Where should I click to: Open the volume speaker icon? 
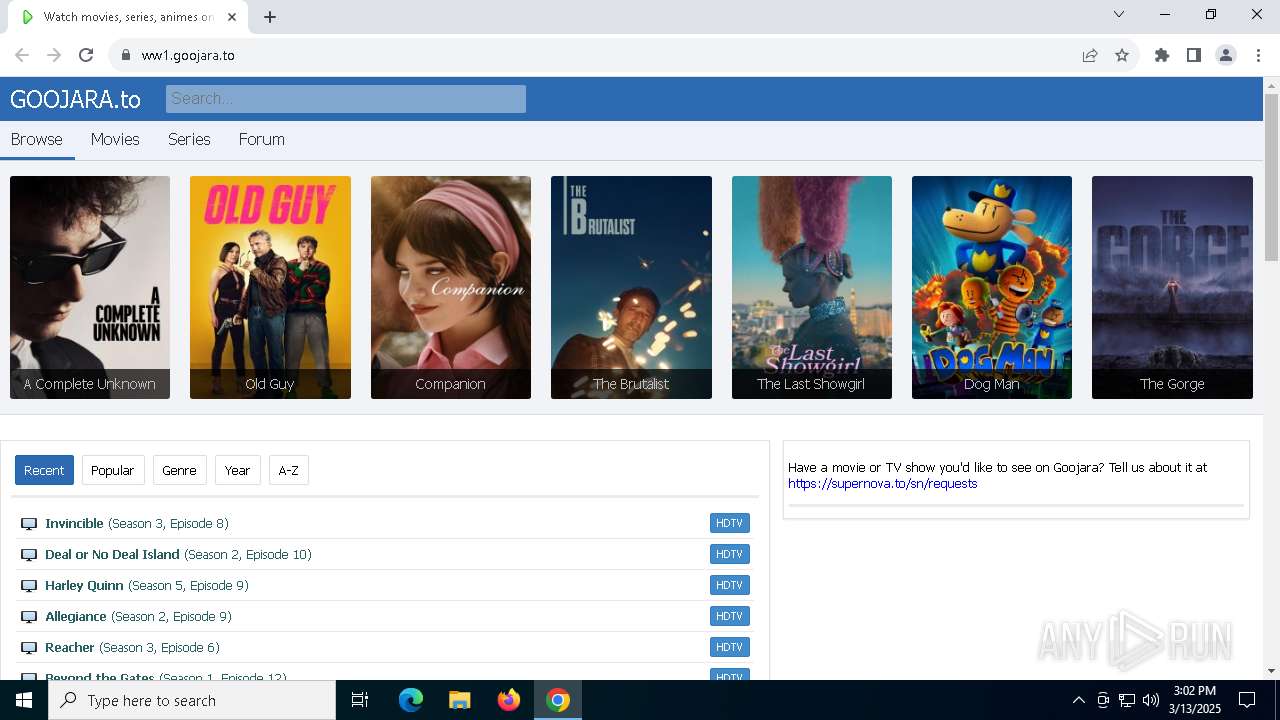point(1150,700)
